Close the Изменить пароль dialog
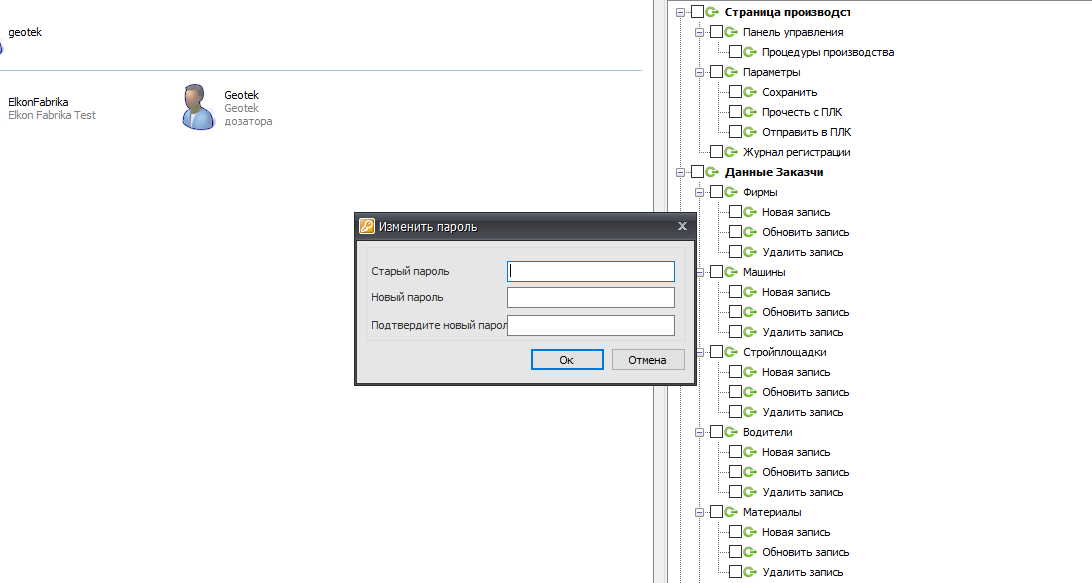The width and height of the screenshot is (1092, 583). coord(682,227)
